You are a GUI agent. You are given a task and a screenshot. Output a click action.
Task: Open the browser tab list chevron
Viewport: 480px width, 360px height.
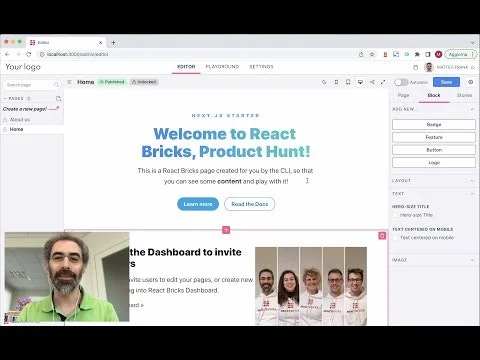(x=473, y=43)
